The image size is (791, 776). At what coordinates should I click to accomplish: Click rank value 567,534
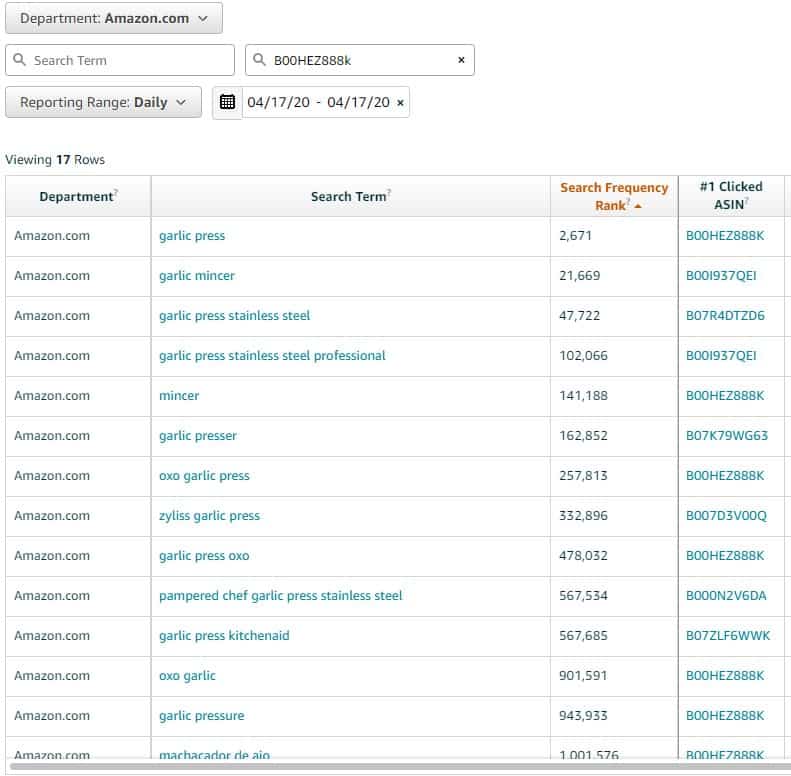pyautogui.click(x=584, y=596)
